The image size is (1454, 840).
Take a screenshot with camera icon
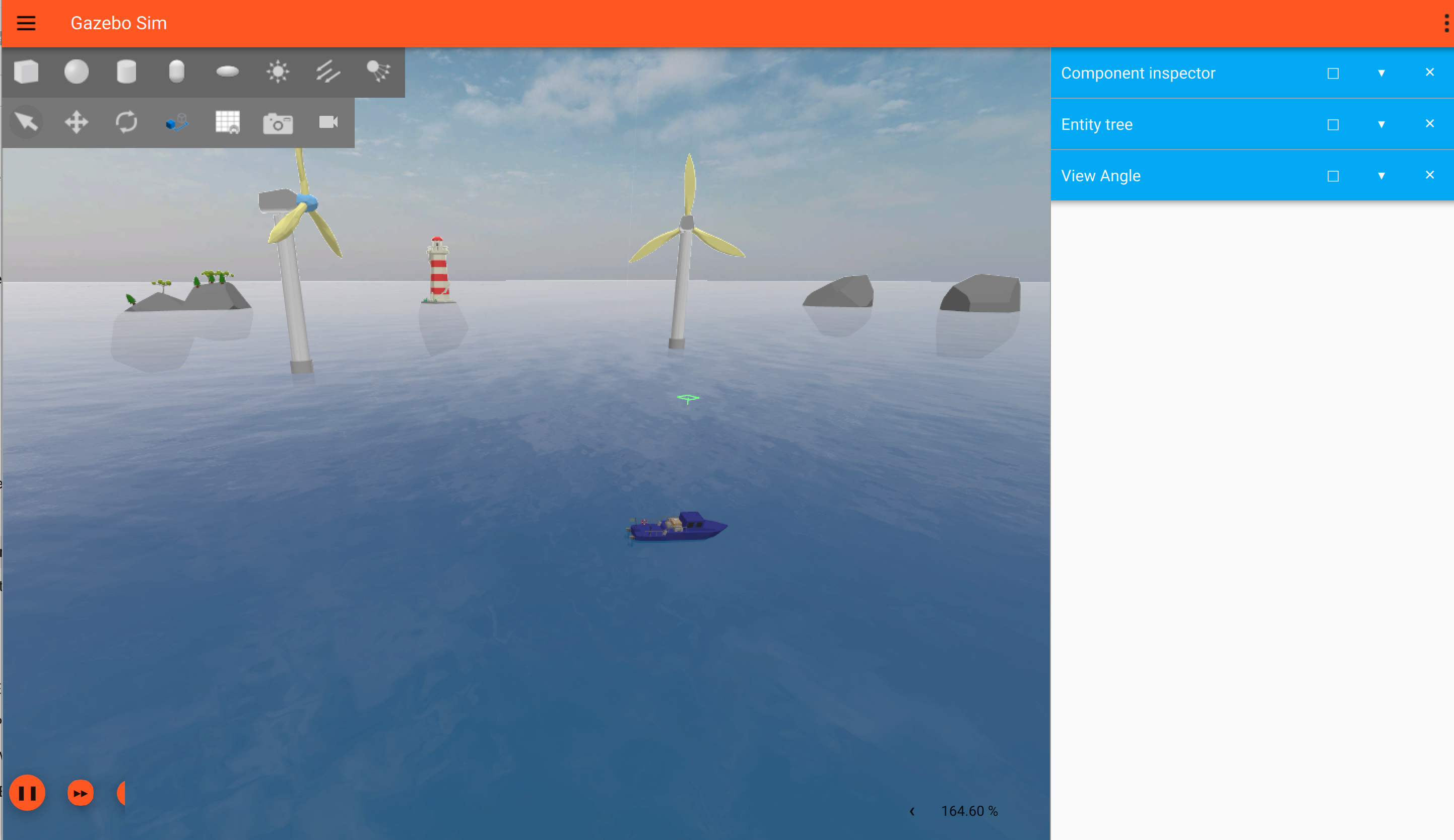pyautogui.click(x=278, y=123)
